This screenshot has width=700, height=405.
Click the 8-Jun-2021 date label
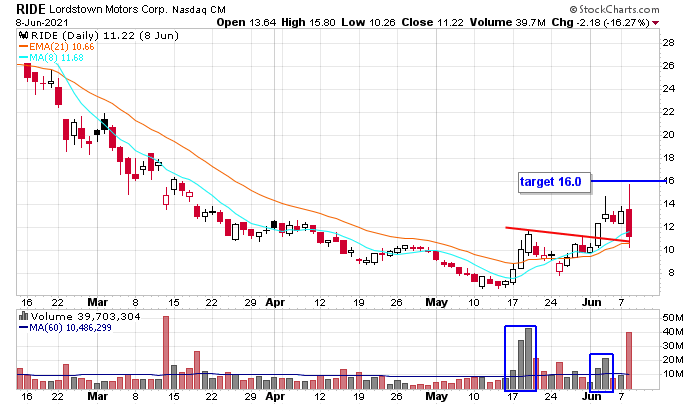coord(42,22)
